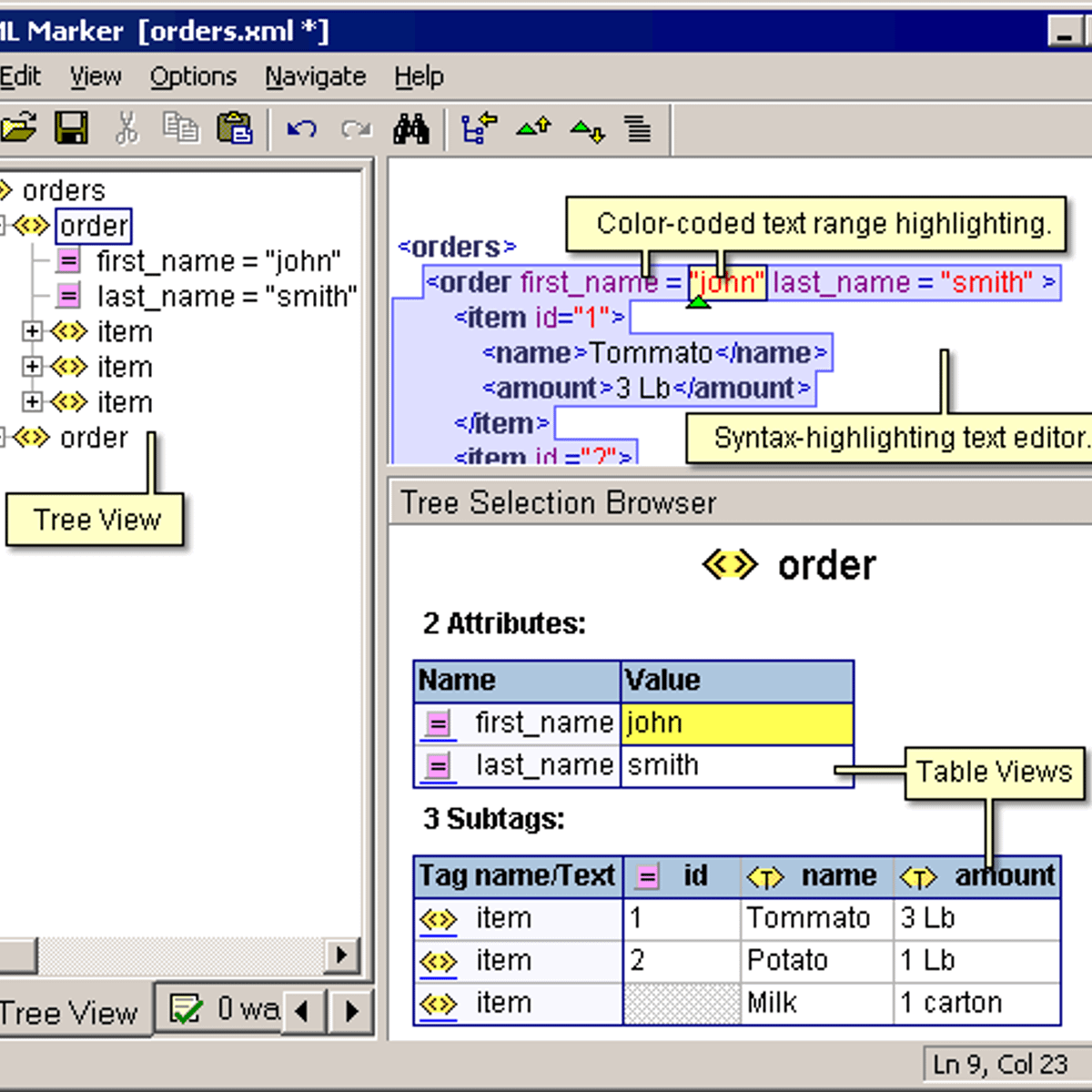The width and height of the screenshot is (1092, 1092).
Task: Click the tree navigation toolbar icon
Action: click(x=479, y=128)
